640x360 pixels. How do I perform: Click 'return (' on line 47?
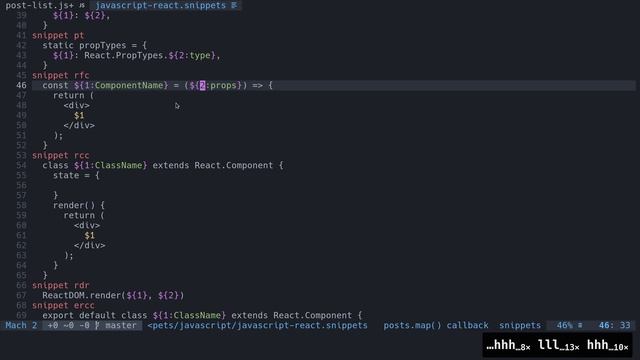(x=74, y=96)
